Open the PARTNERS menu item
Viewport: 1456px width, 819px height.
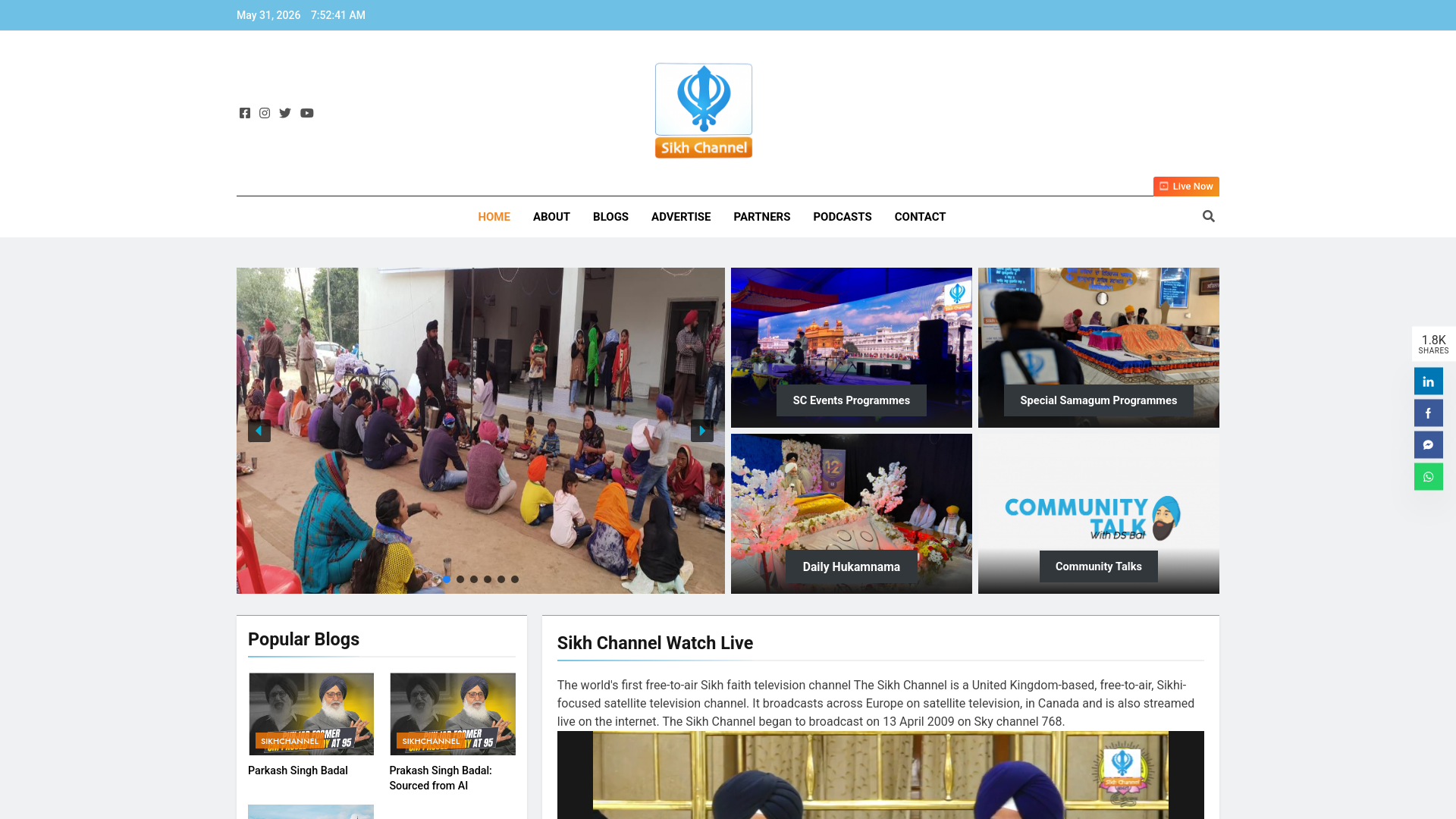761,217
